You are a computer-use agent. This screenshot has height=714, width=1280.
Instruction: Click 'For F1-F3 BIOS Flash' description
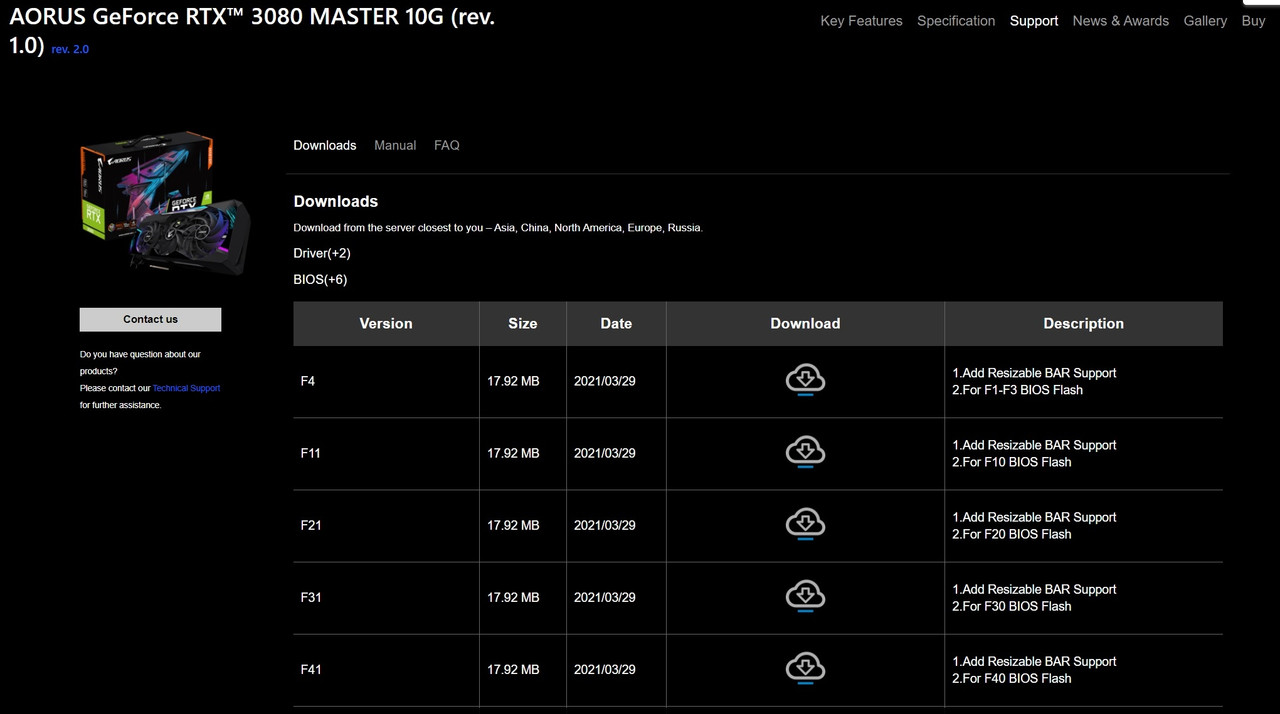pos(1017,390)
